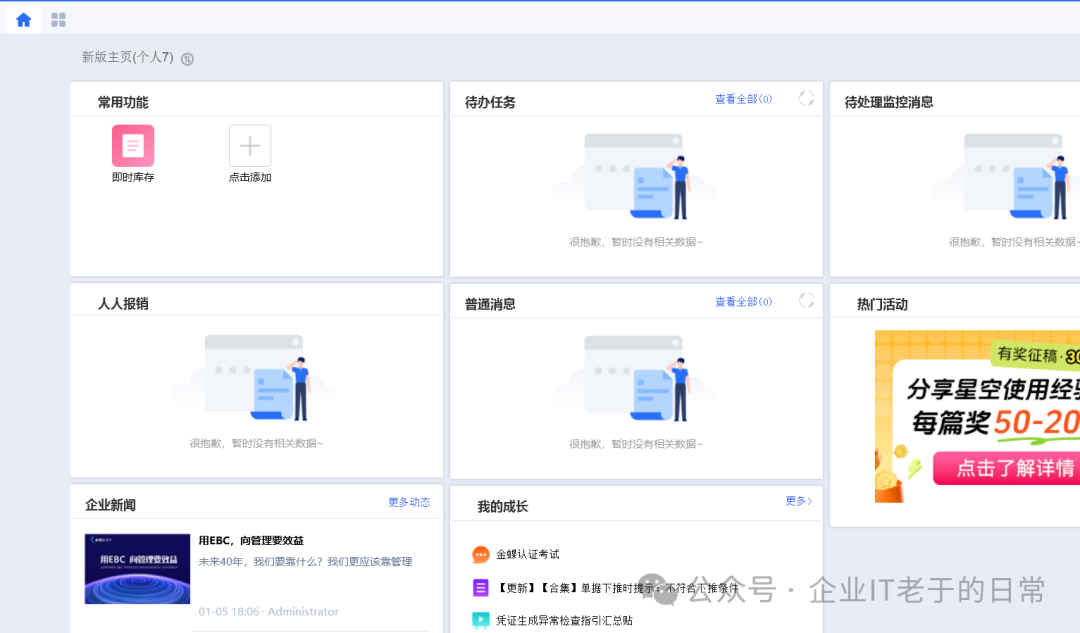The width and height of the screenshot is (1080, 633).
Task: Open the 即时库存 app icon
Action: click(x=133, y=145)
